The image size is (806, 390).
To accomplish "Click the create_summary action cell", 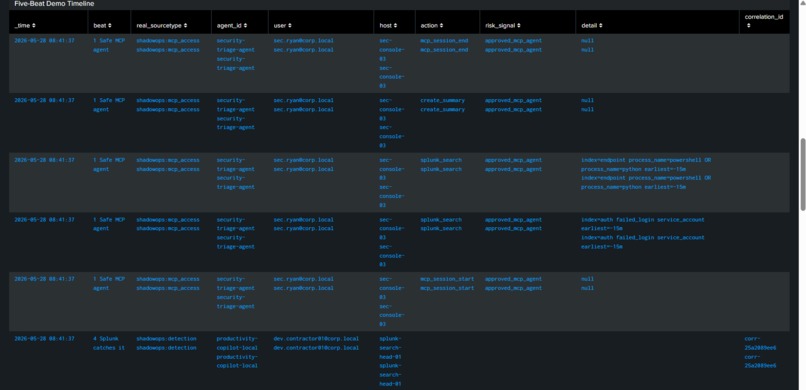I will coord(443,105).
